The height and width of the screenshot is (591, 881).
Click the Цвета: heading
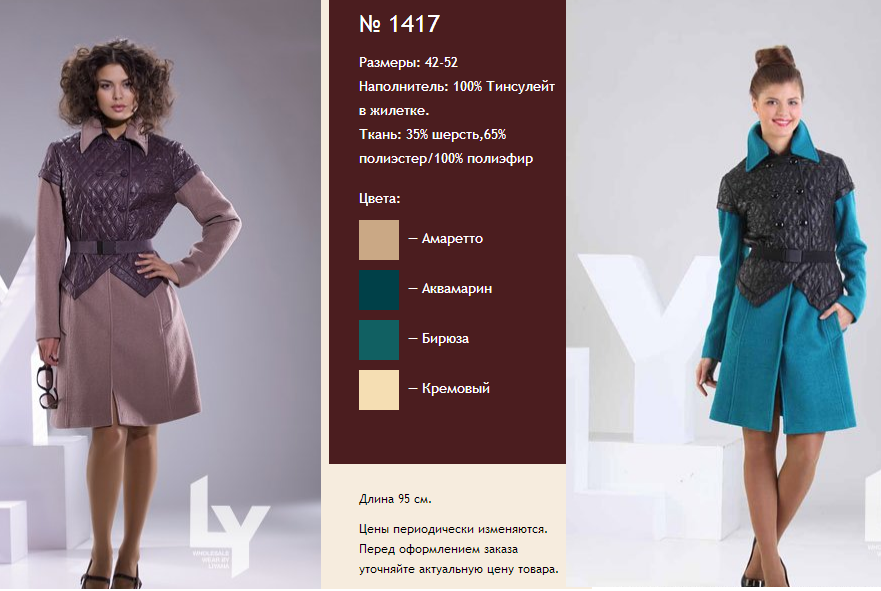(380, 198)
